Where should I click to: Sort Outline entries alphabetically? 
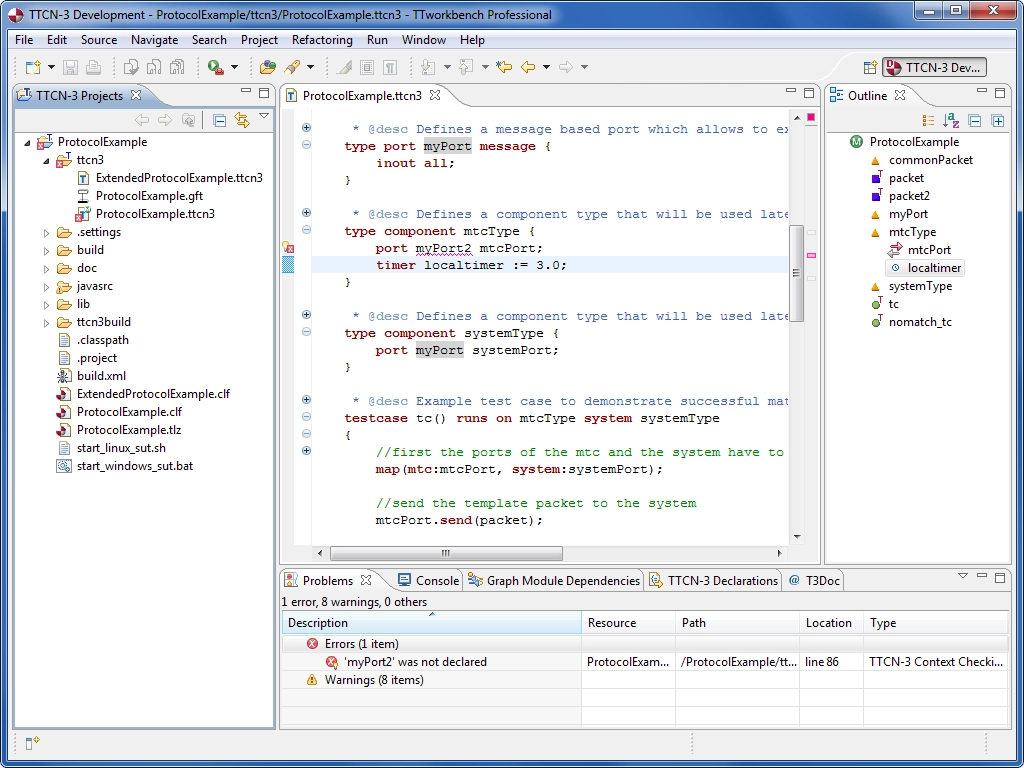click(951, 120)
